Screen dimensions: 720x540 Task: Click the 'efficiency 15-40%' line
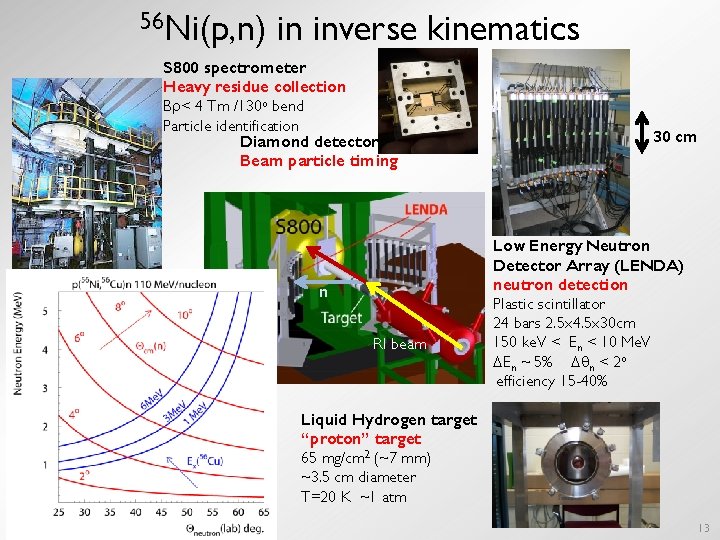(x=551, y=381)
